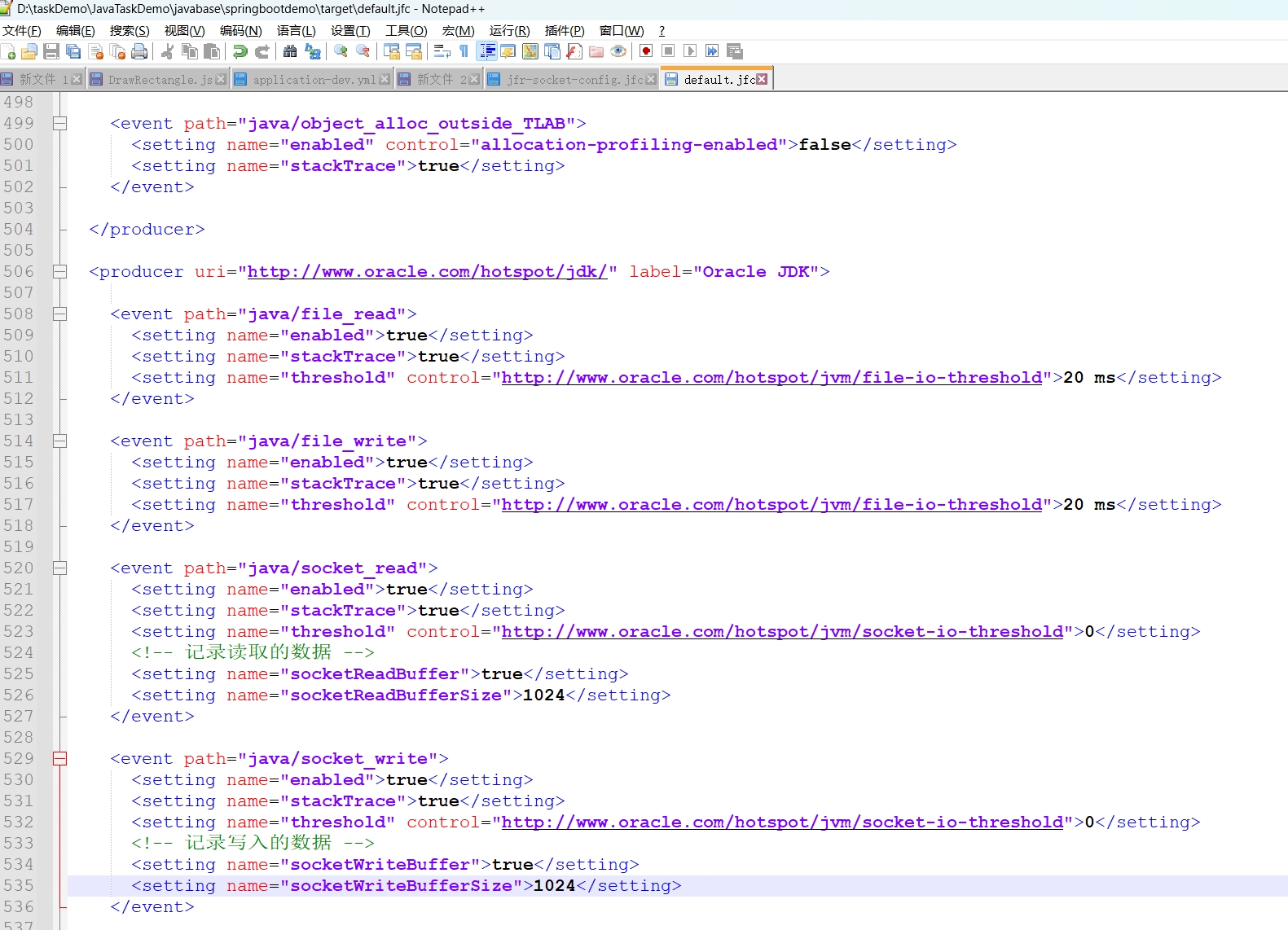Image resolution: width=1288 pixels, height=930 pixels.
Task: Open the 视图(V) menu
Action: click(184, 31)
